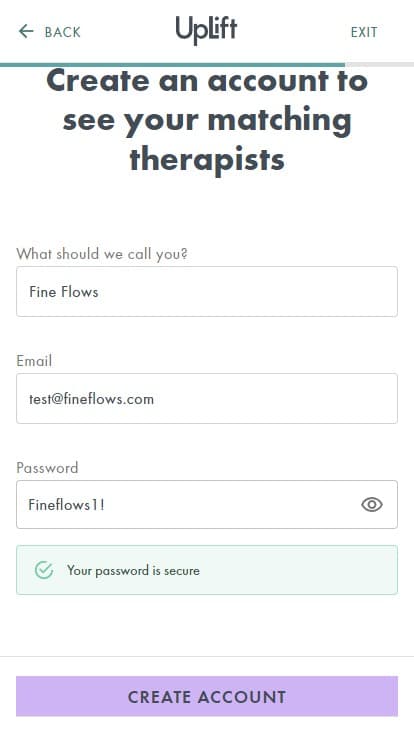This screenshot has height=736, width=414.
Task: Click the green checkmark circle icon
Action: click(x=44, y=570)
